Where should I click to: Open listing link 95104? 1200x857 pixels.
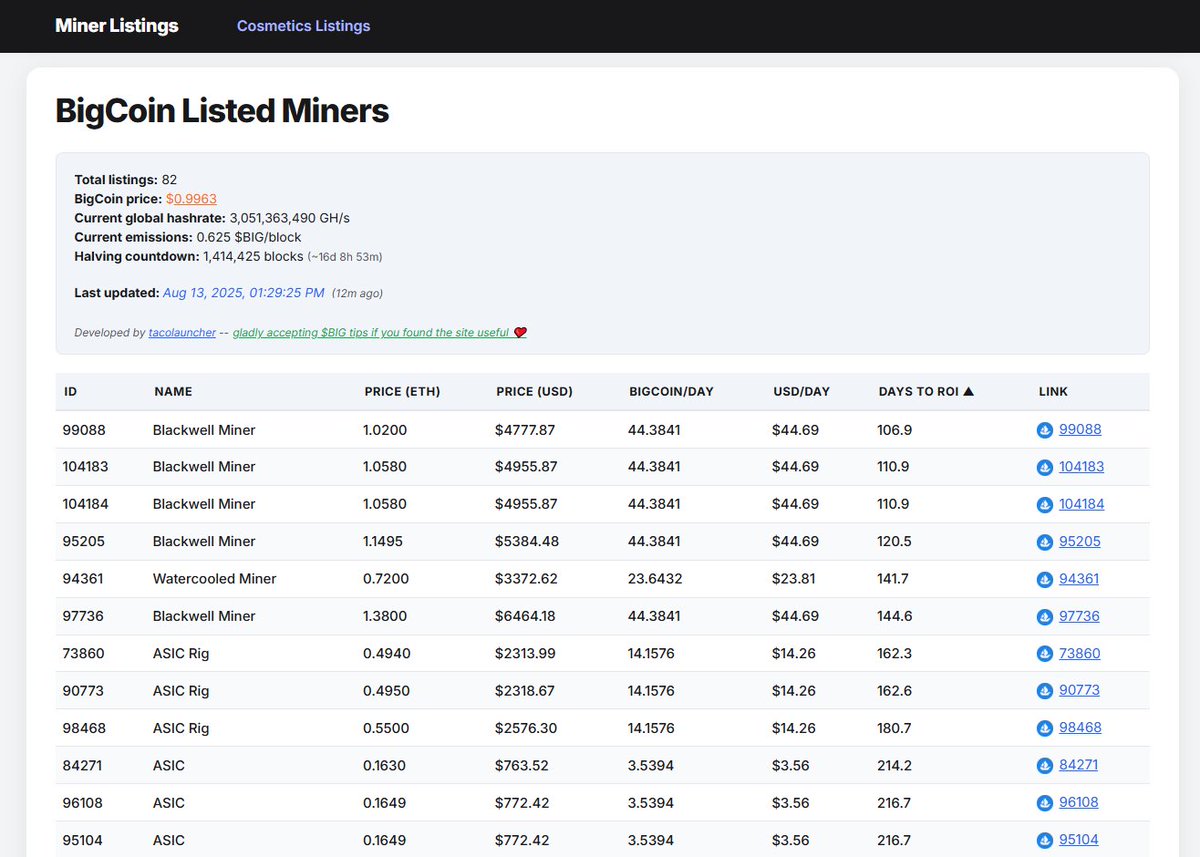(x=1079, y=840)
